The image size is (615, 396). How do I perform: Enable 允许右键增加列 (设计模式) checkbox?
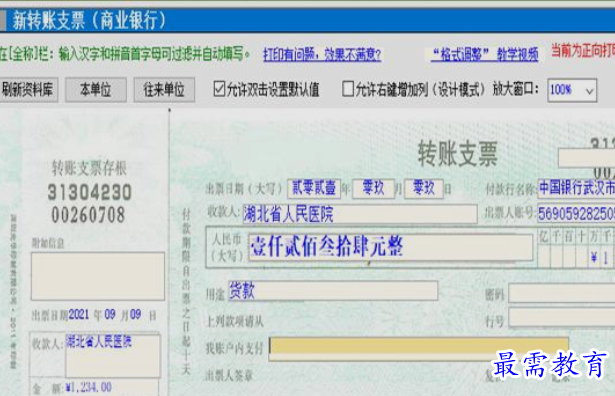point(348,89)
